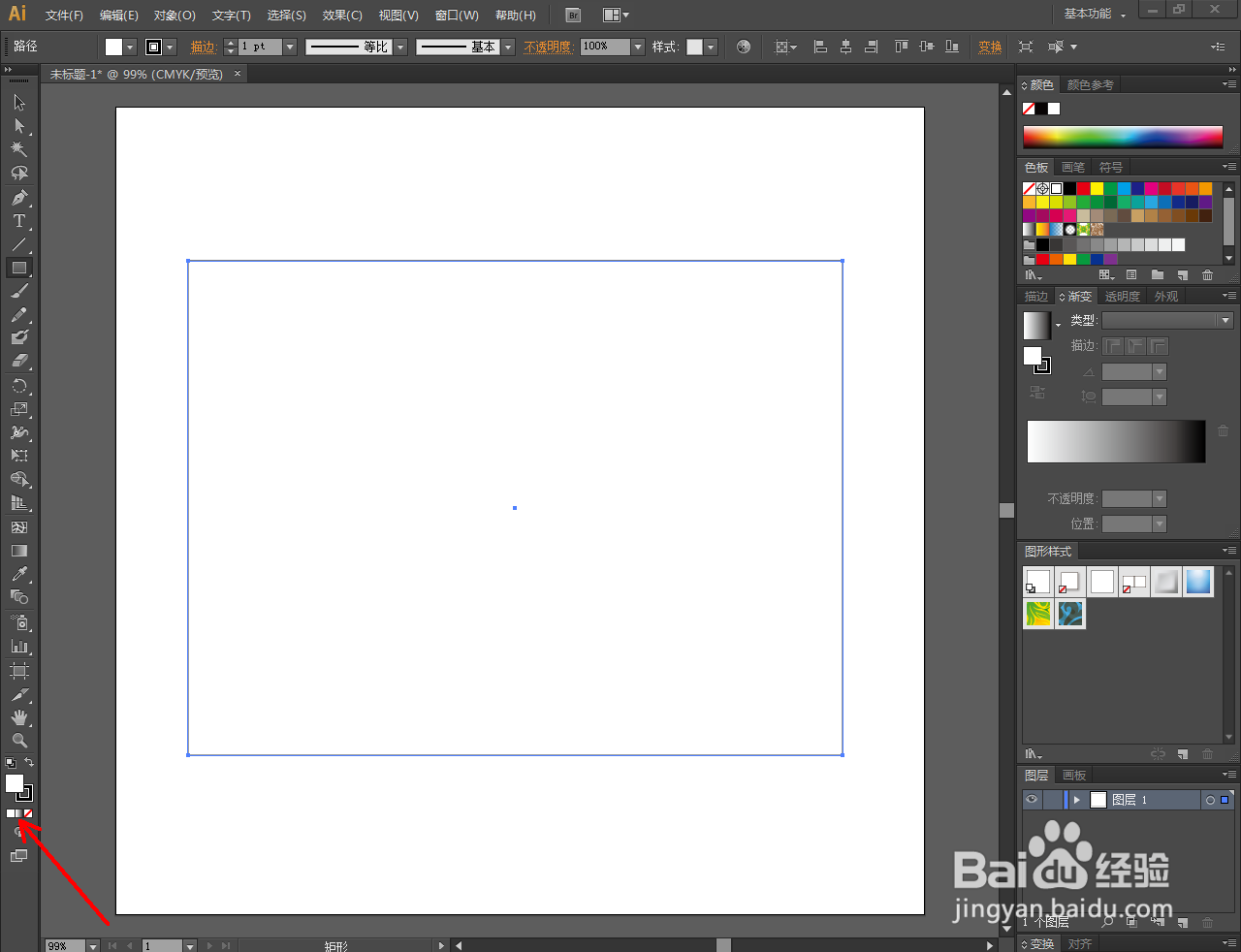The image size is (1241, 952).
Task: Select the Type tool
Action: (x=19, y=221)
